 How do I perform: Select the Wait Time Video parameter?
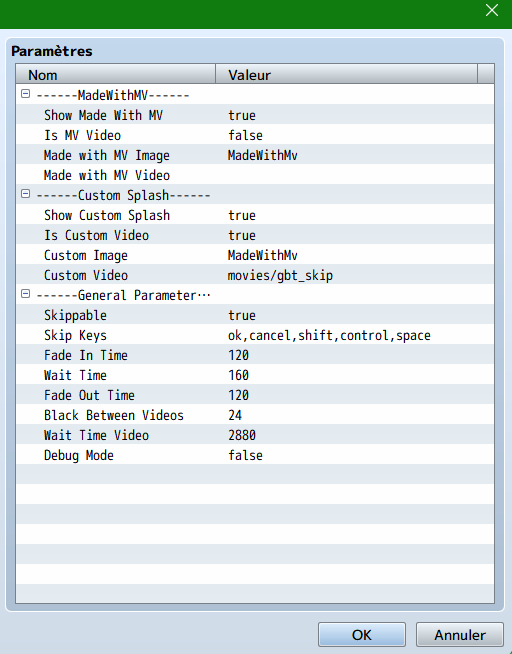[255, 435]
